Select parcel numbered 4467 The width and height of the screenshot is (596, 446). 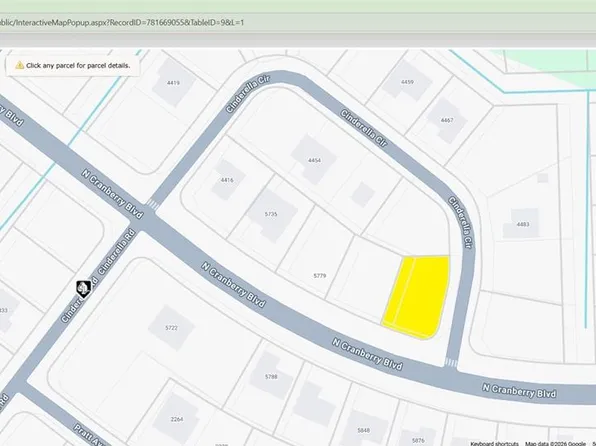tap(447, 120)
